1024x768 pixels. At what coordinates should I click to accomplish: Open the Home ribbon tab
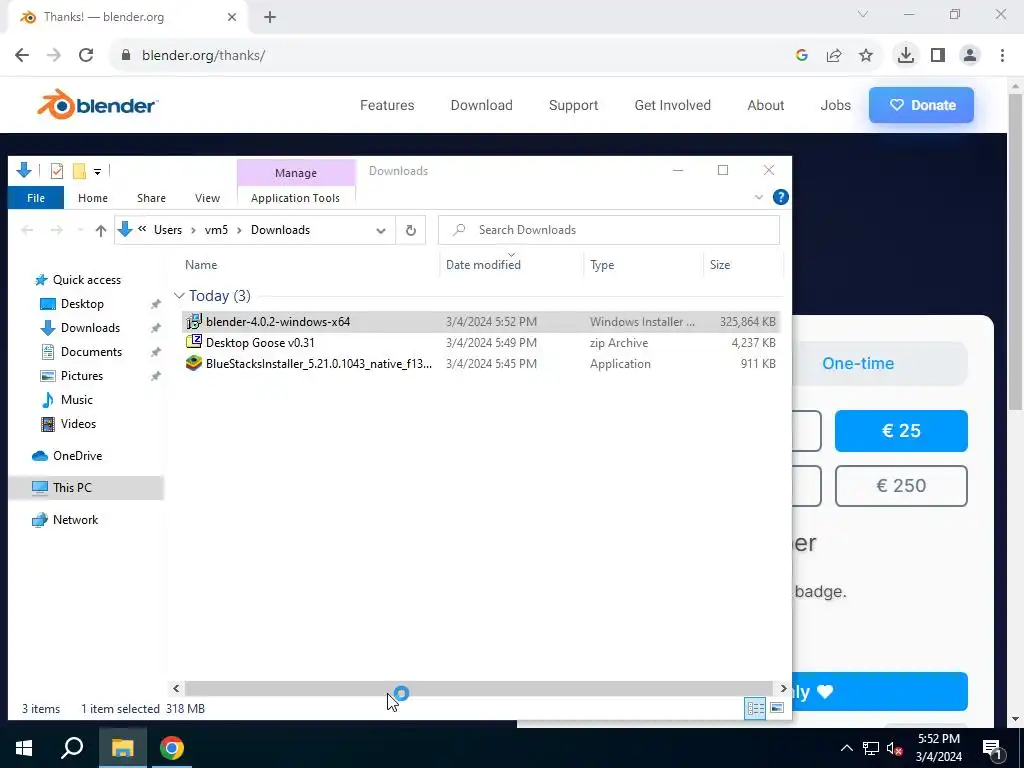coord(93,198)
